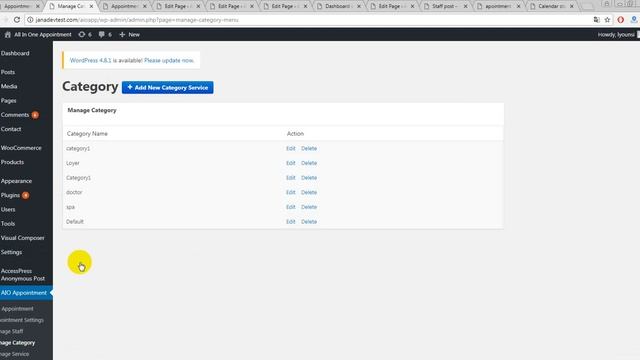The height and width of the screenshot is (360, 640).
Task: Open Contact in the sidebar
Action: point(11,129)
